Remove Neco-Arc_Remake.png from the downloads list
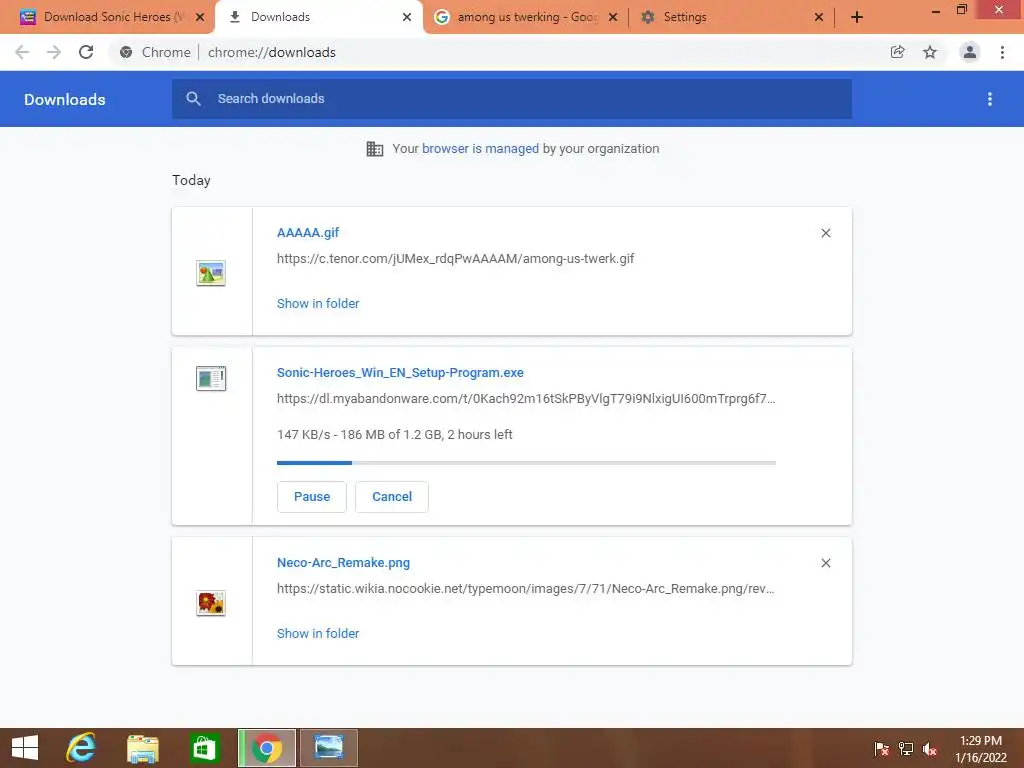 click(825, 563)
